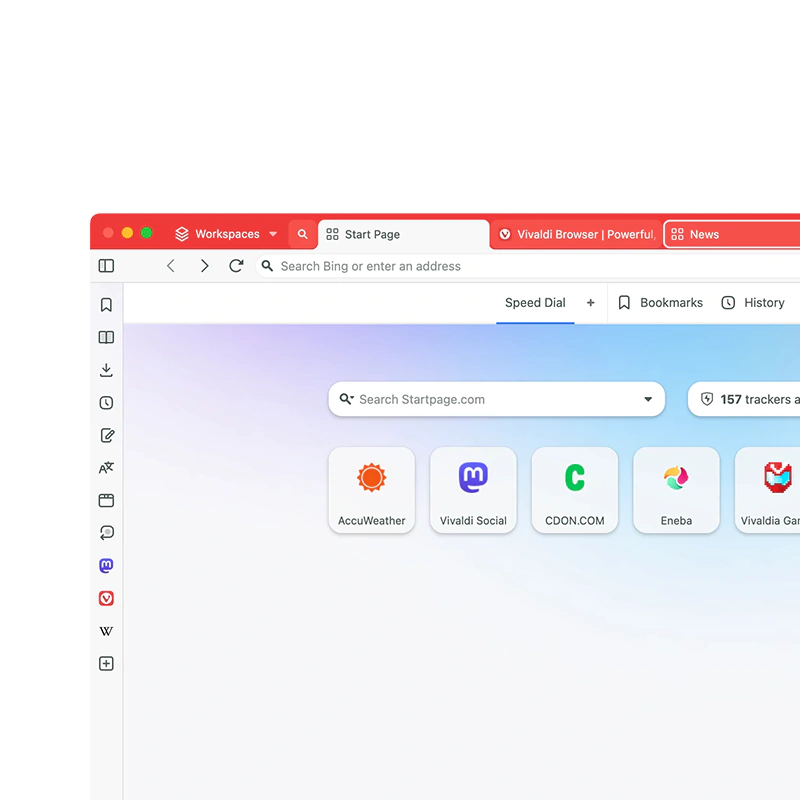Screen dimensions: 800x800
Task: Open the Window panel
Action: coord(106,500)
